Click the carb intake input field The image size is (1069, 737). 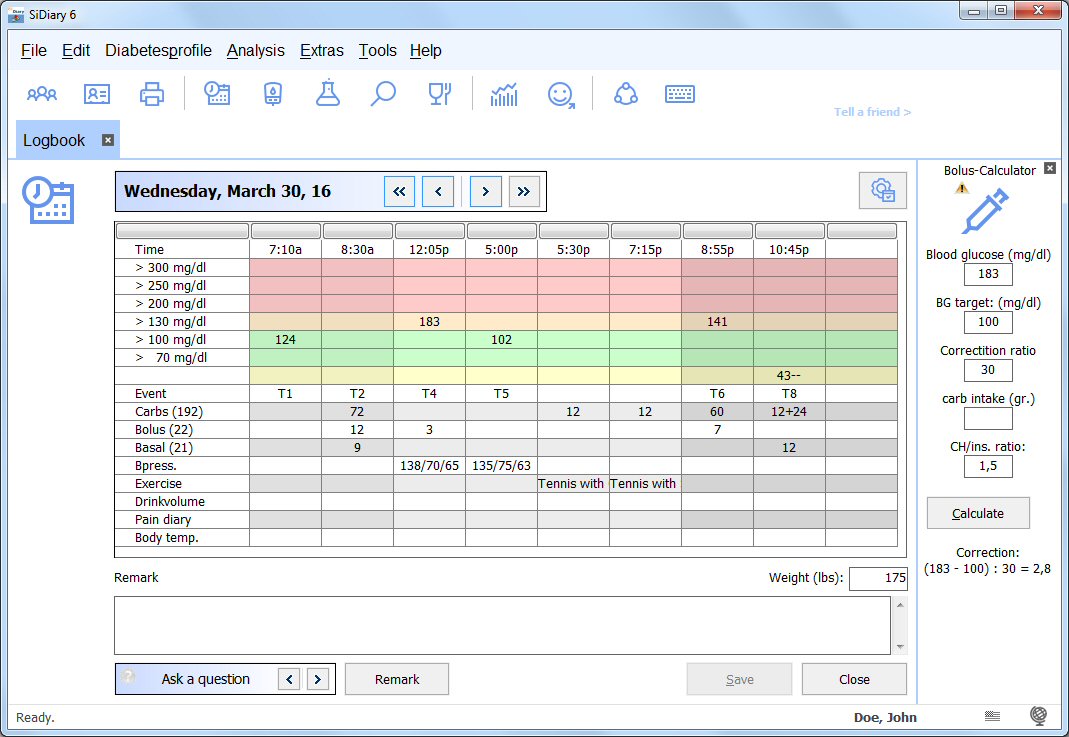988,418
